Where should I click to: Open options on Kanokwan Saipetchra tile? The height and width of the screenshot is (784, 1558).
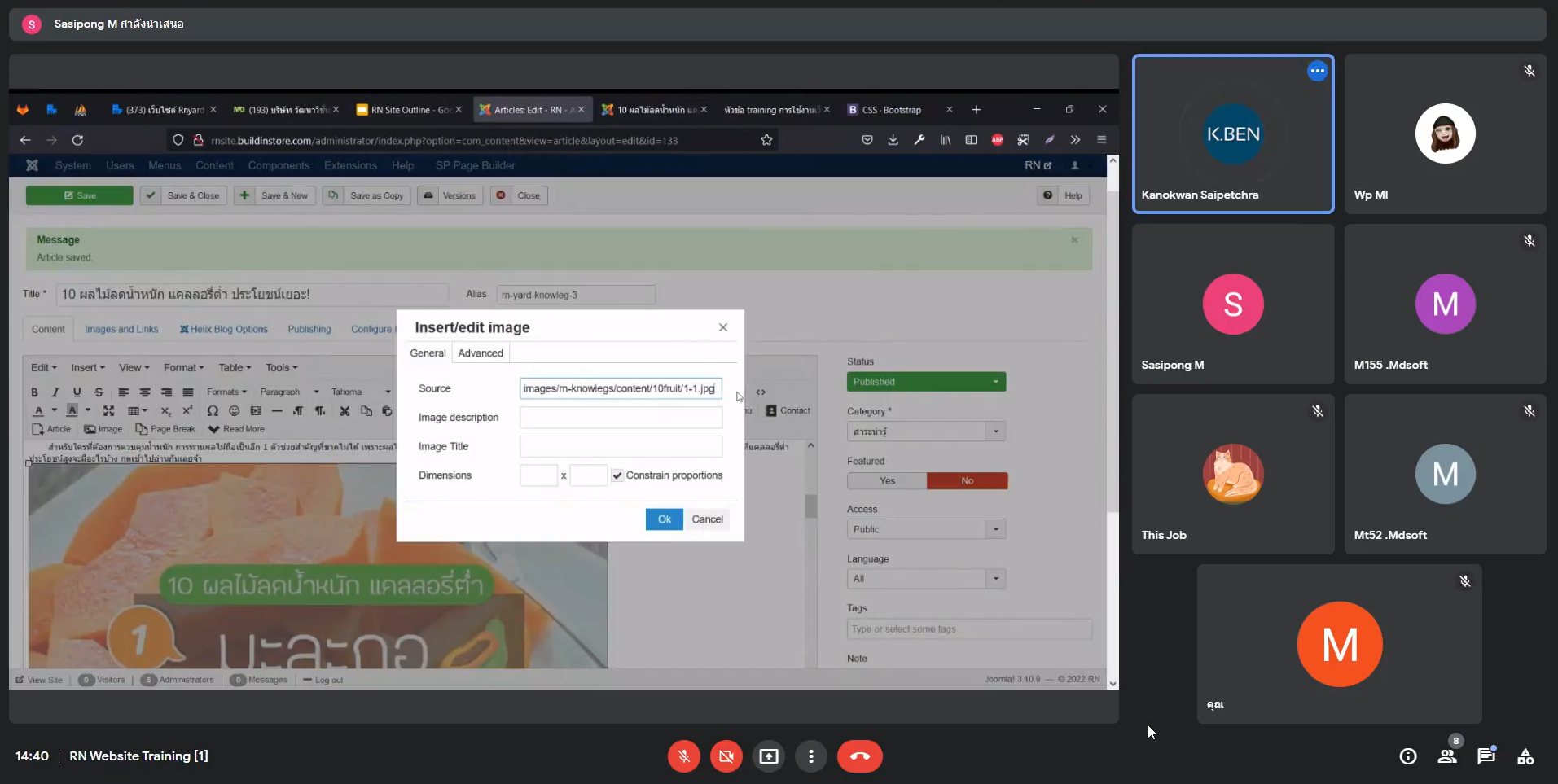pos(1317,71)
